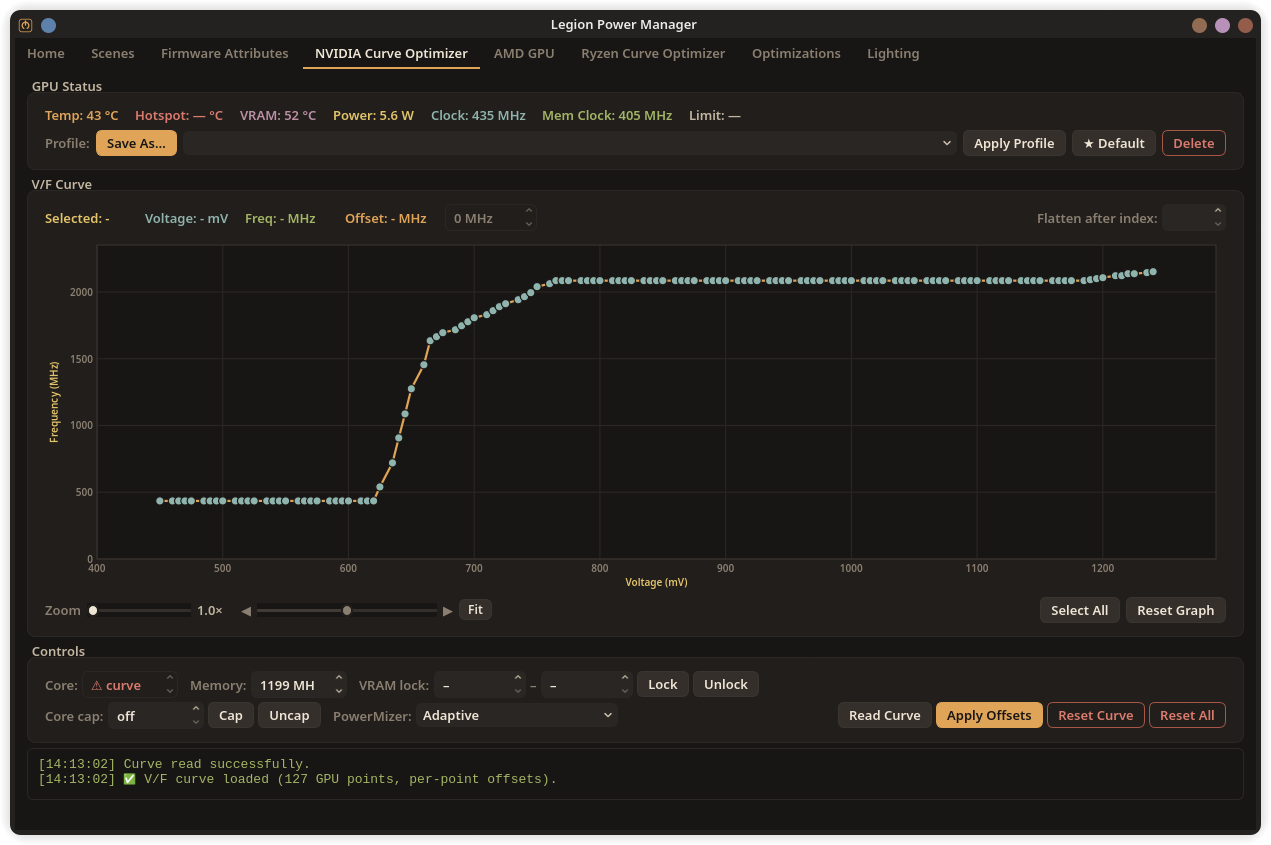
Task: Set the profile as Default with the star button
Action: coord(1114,143)
